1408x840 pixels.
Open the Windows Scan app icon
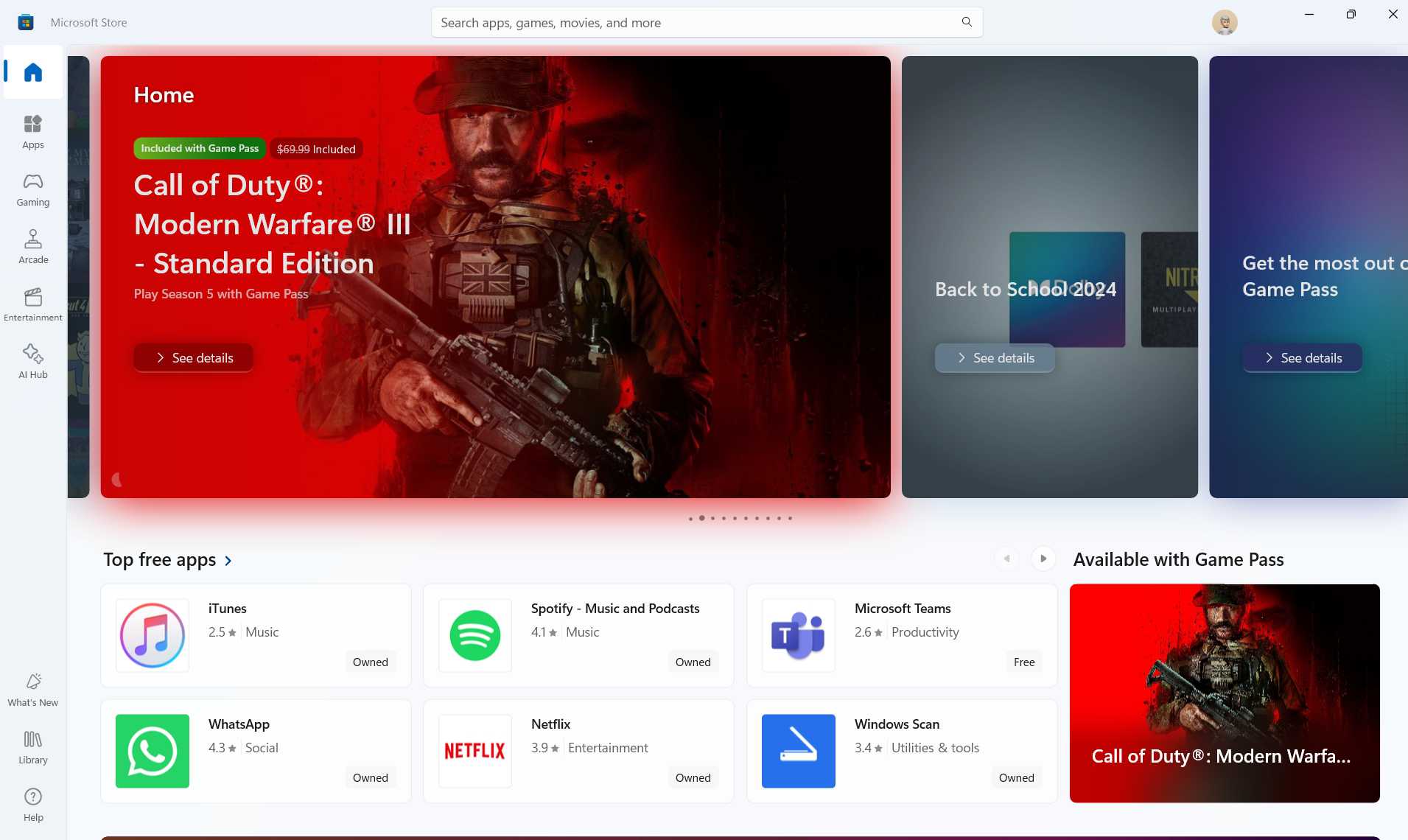pos(799,751)
